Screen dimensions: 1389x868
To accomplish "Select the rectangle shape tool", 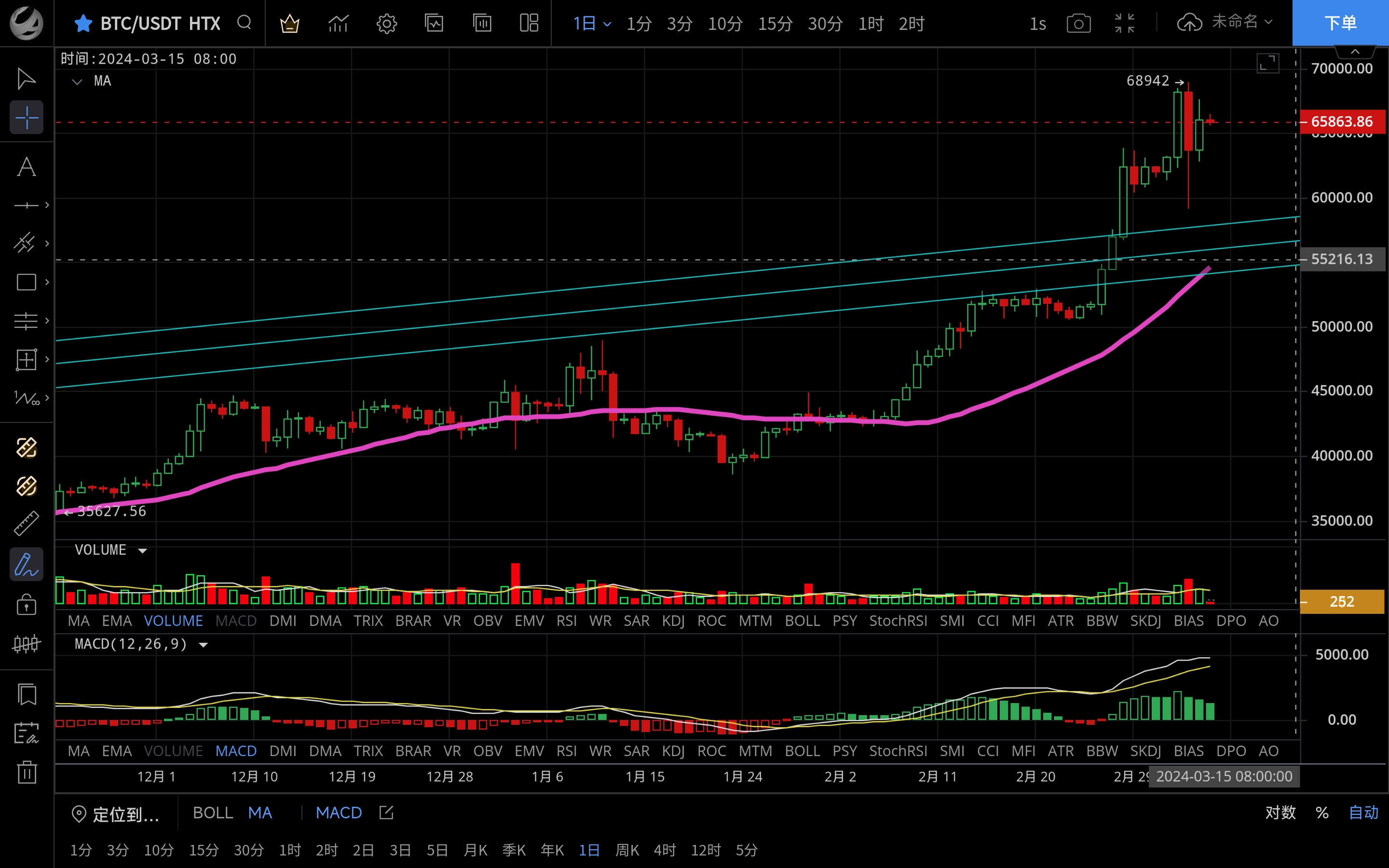I will [27, 282].
